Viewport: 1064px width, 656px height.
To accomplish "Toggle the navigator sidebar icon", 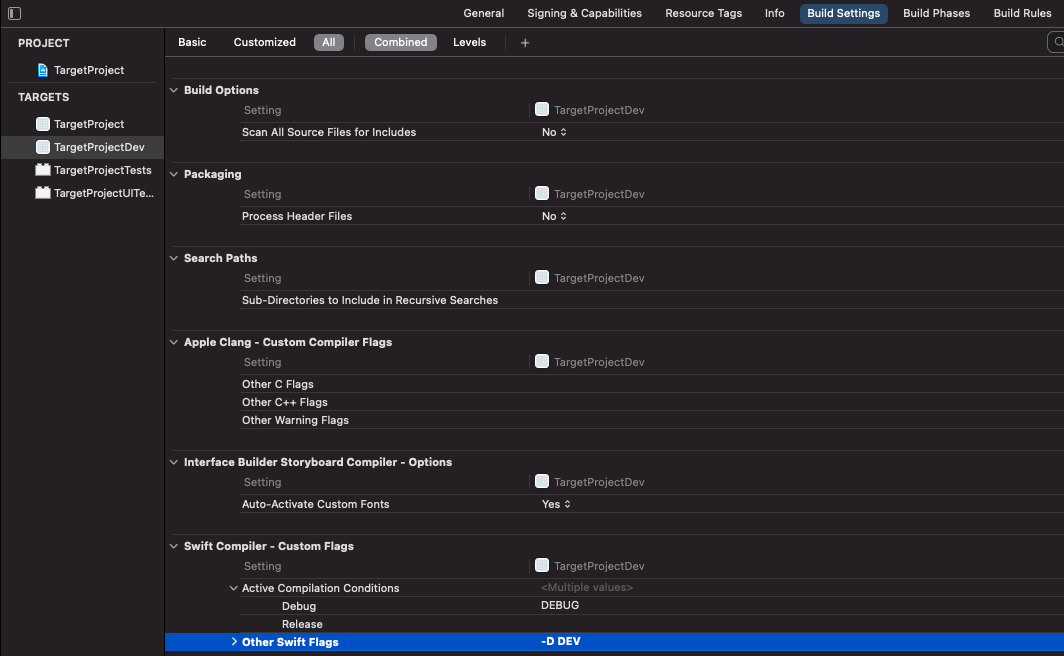I will pyautogui.click(x=14, y=13).
